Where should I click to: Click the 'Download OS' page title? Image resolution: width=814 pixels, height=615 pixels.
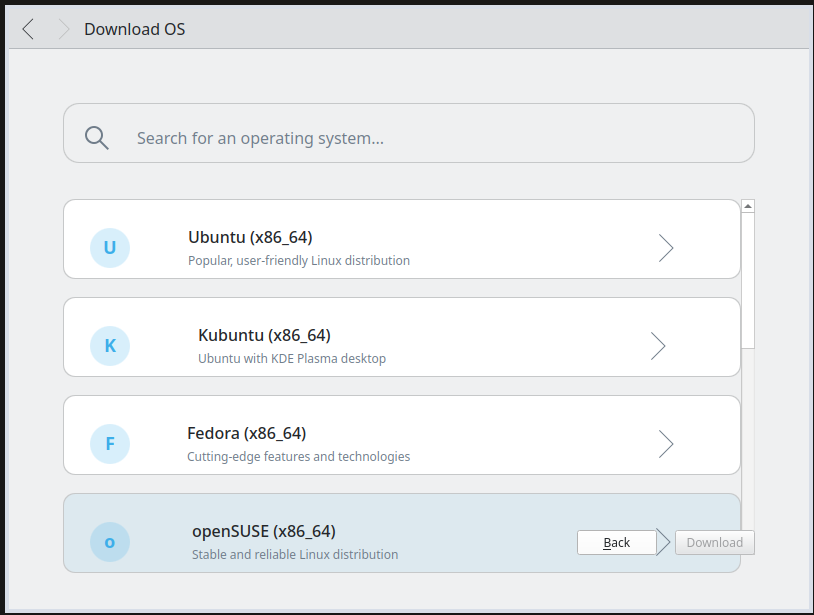click(x=134, y=29)
